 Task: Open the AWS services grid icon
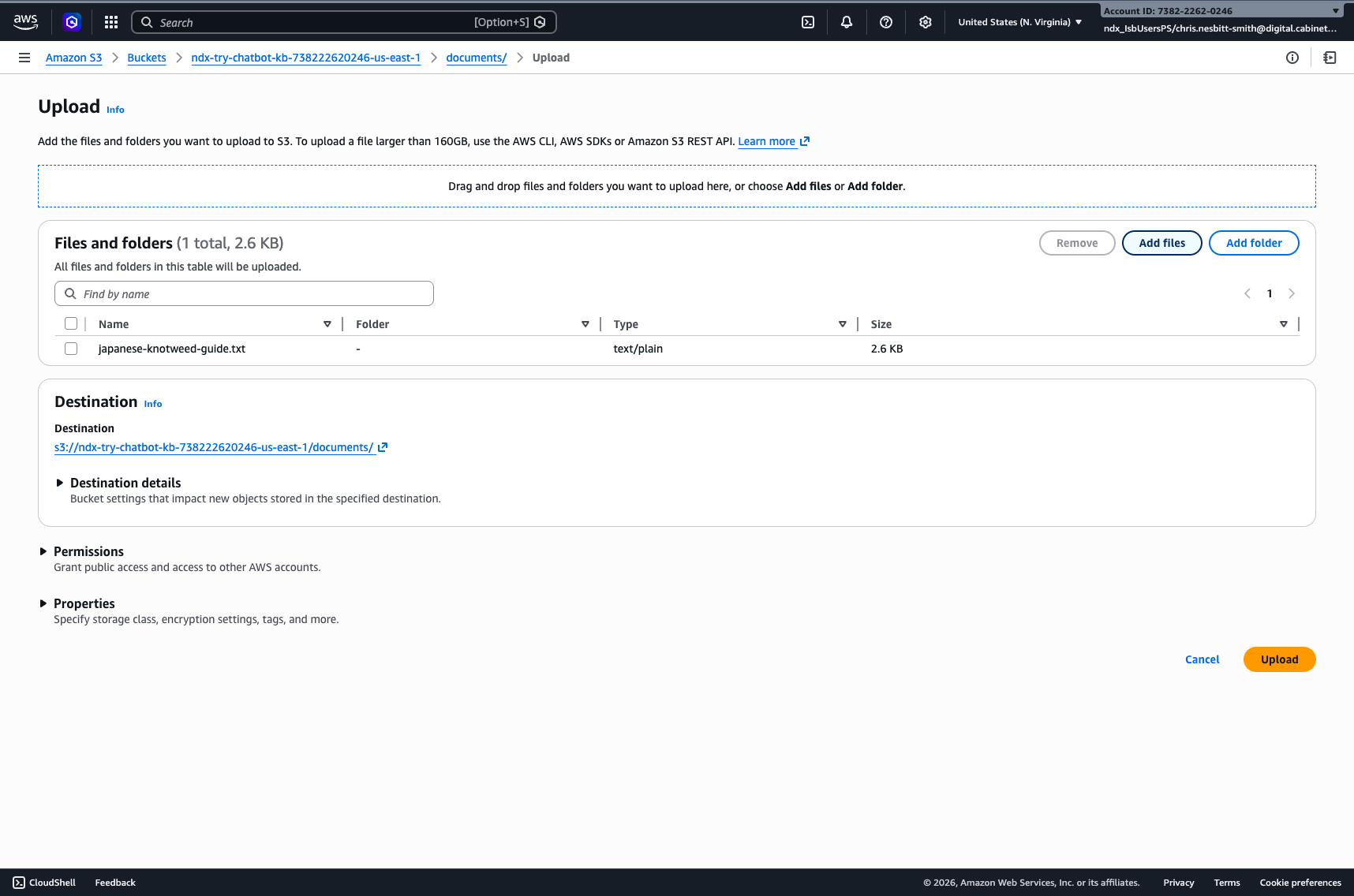[x=111, y=21]
